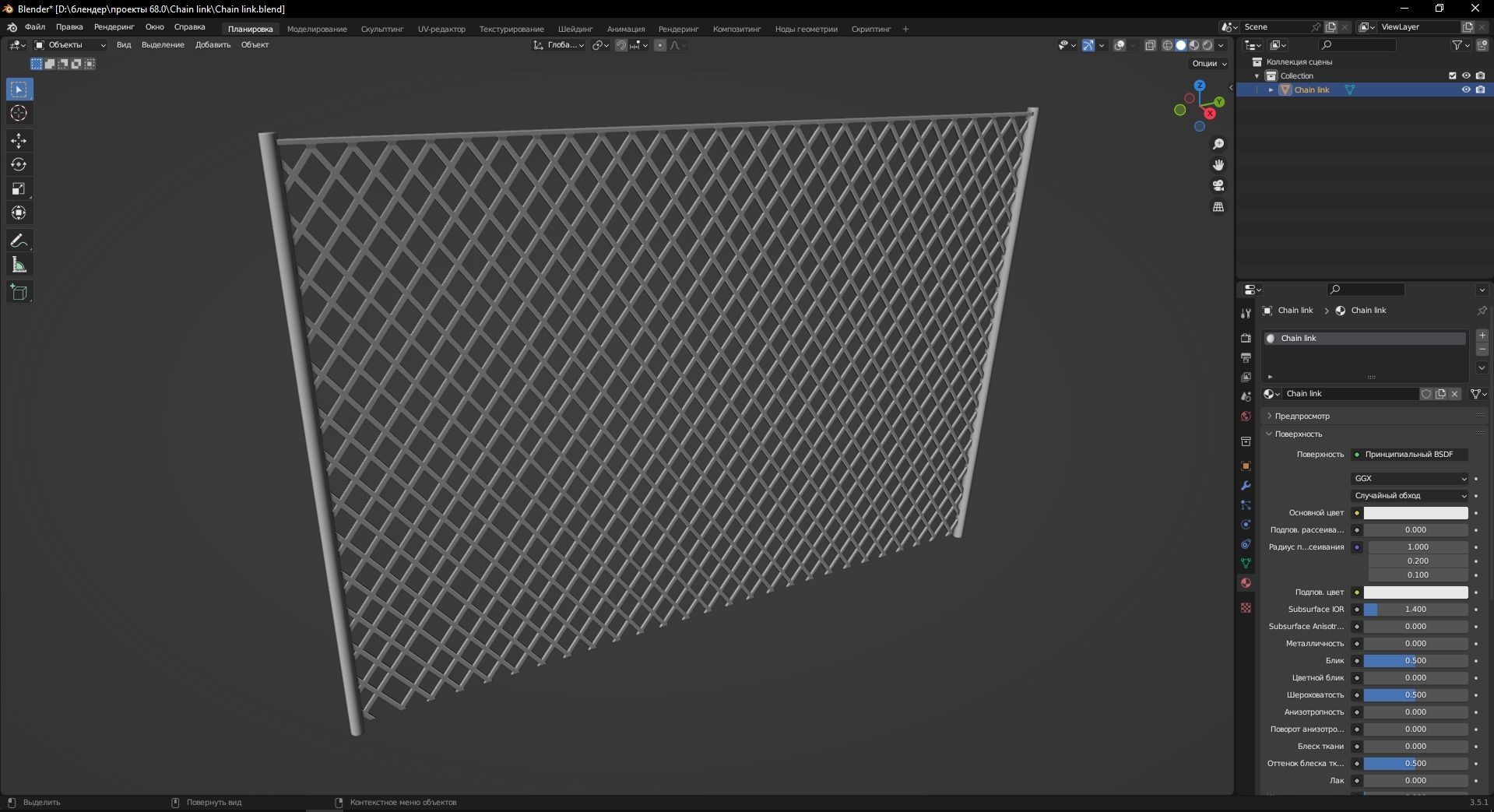Open the GGX distribution dropdown

click(1410, 479)
